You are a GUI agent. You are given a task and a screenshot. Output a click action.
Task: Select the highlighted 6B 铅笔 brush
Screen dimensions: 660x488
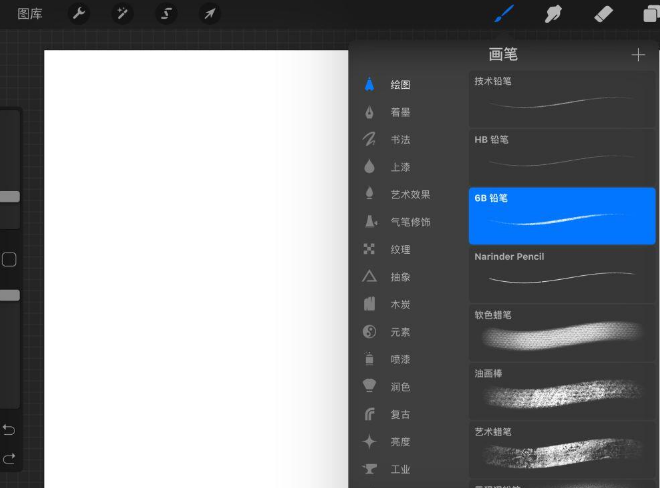coord(562,216)
